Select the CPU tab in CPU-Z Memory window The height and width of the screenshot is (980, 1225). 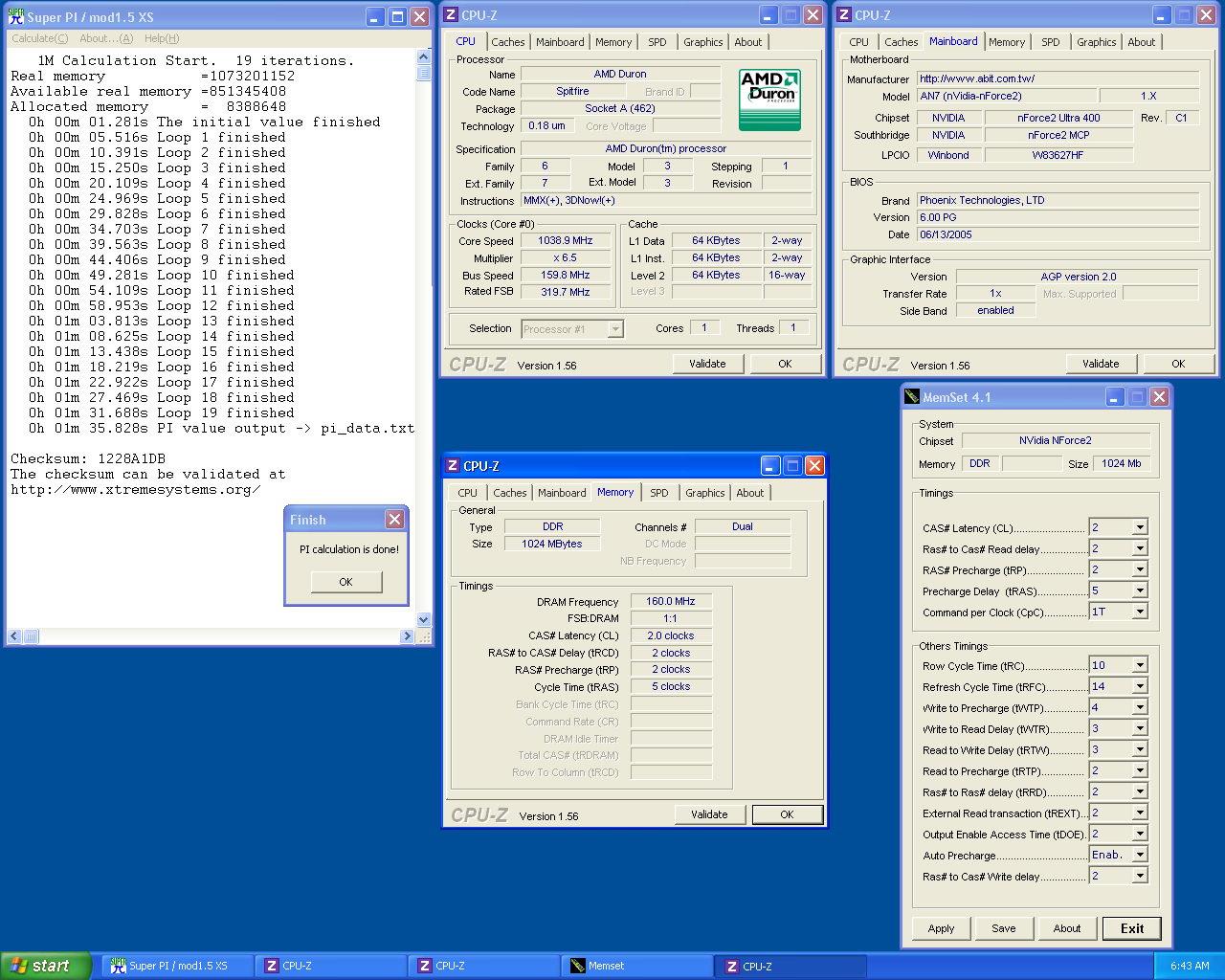click(468, 493)
